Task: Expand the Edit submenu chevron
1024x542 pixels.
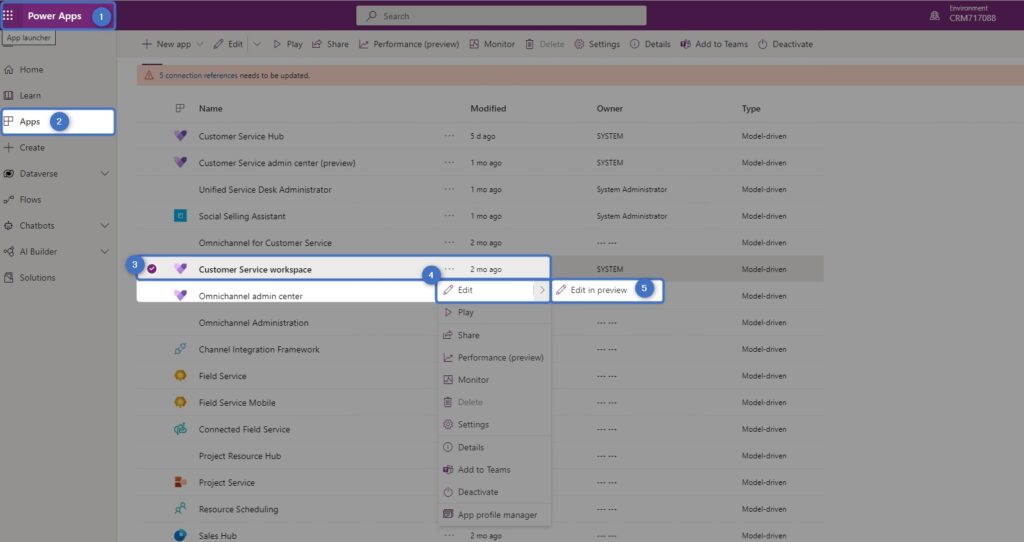Action: coord(541,290)
